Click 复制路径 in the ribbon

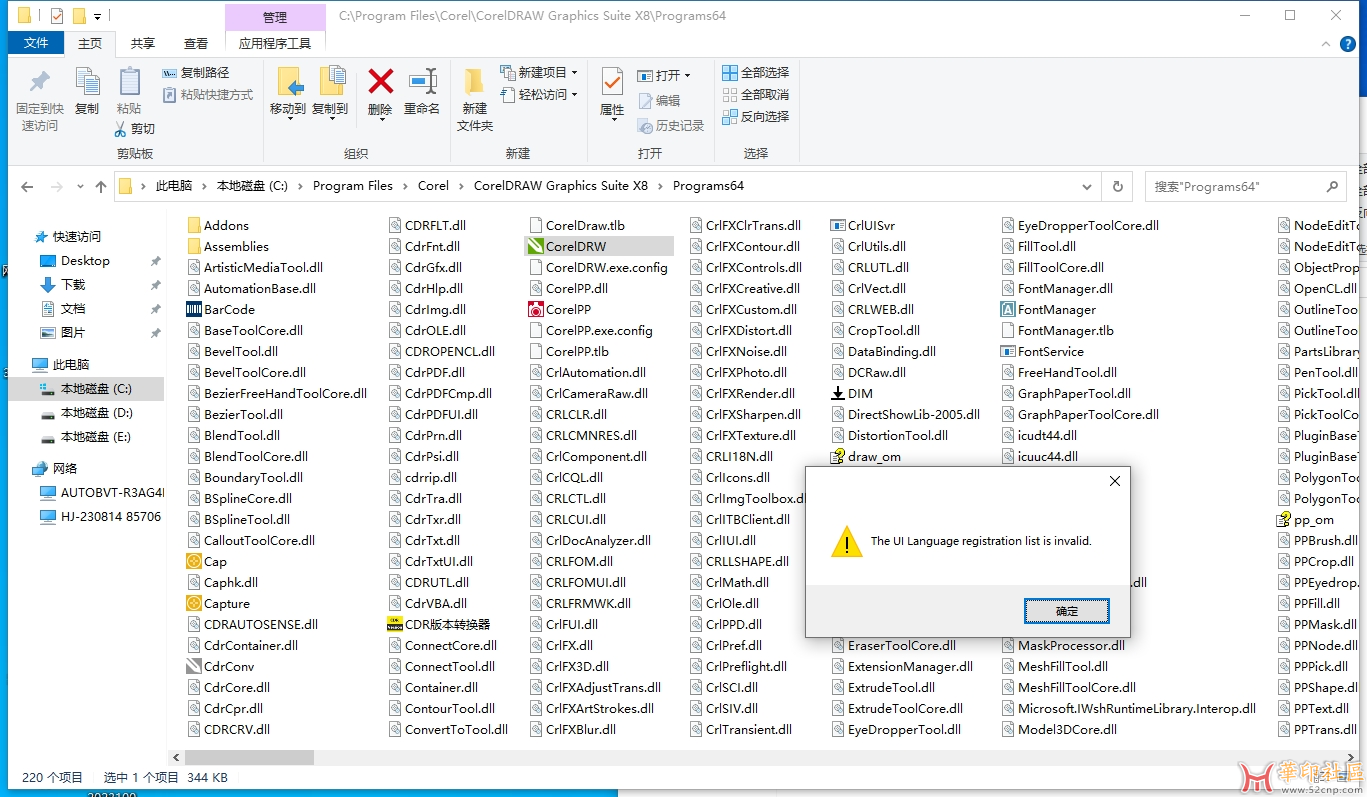(x=196, y=73)
